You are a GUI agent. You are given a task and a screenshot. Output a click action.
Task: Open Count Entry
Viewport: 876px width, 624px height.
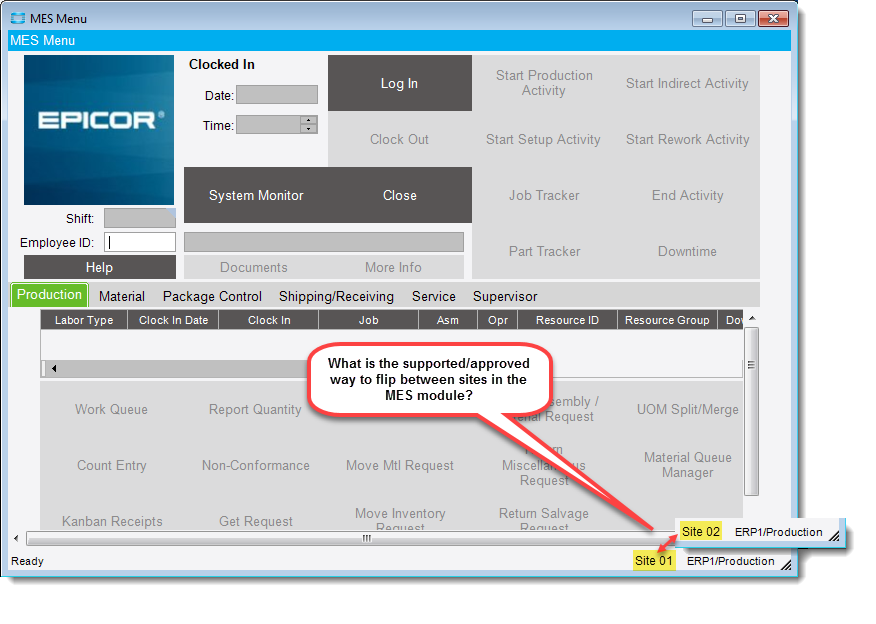112,465
